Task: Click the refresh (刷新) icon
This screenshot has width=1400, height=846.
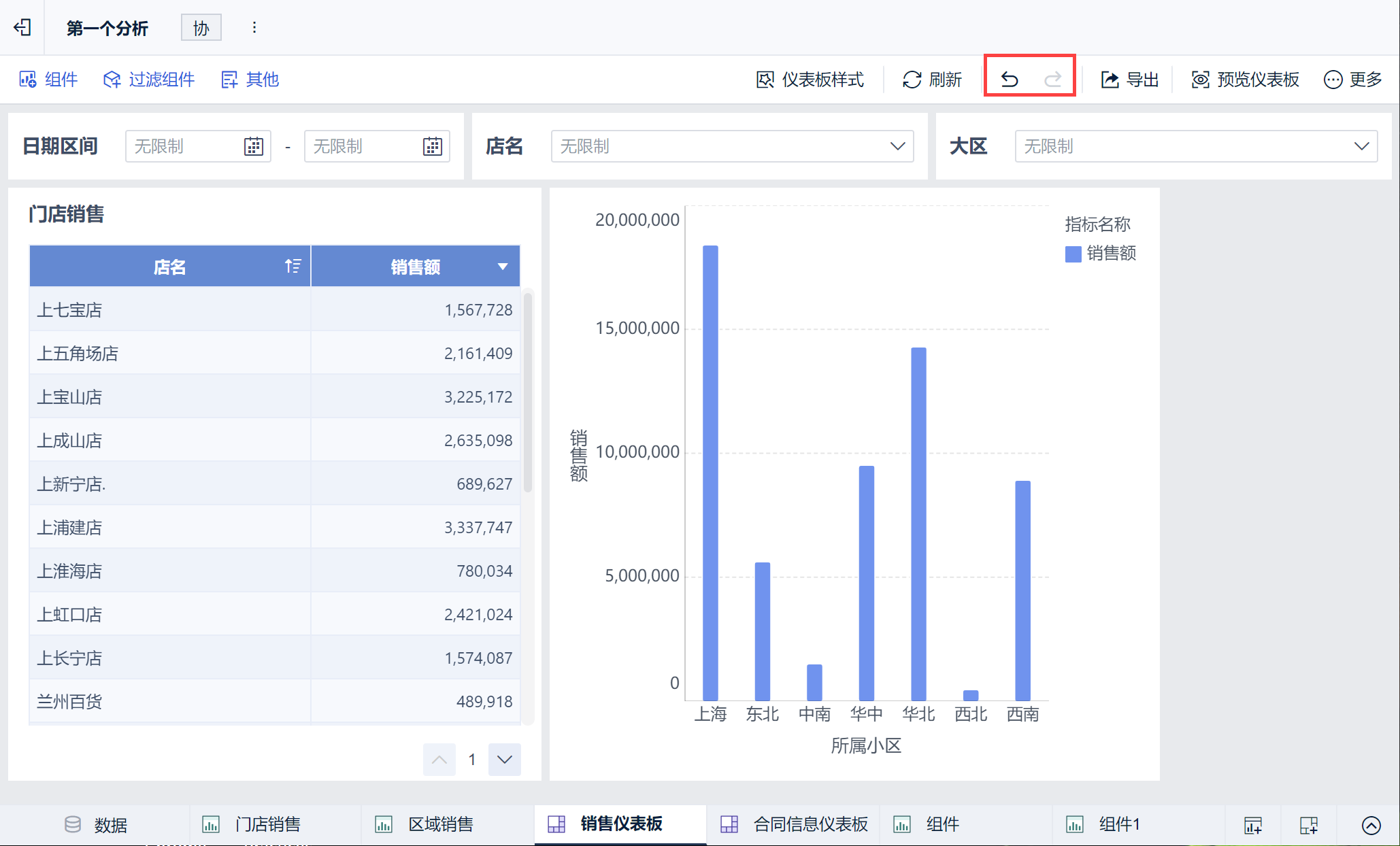Action: [x=912, y=80]
